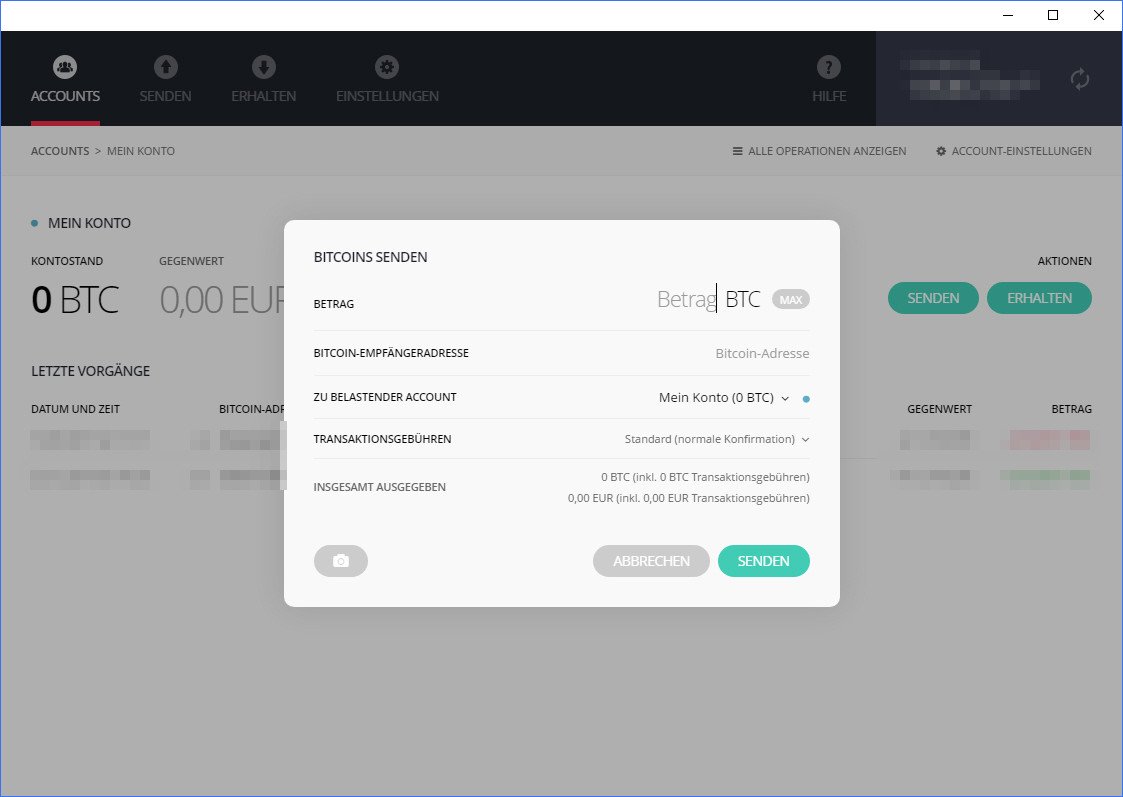Click the 0,00 EUR Gegenwert value

(222, 299)
